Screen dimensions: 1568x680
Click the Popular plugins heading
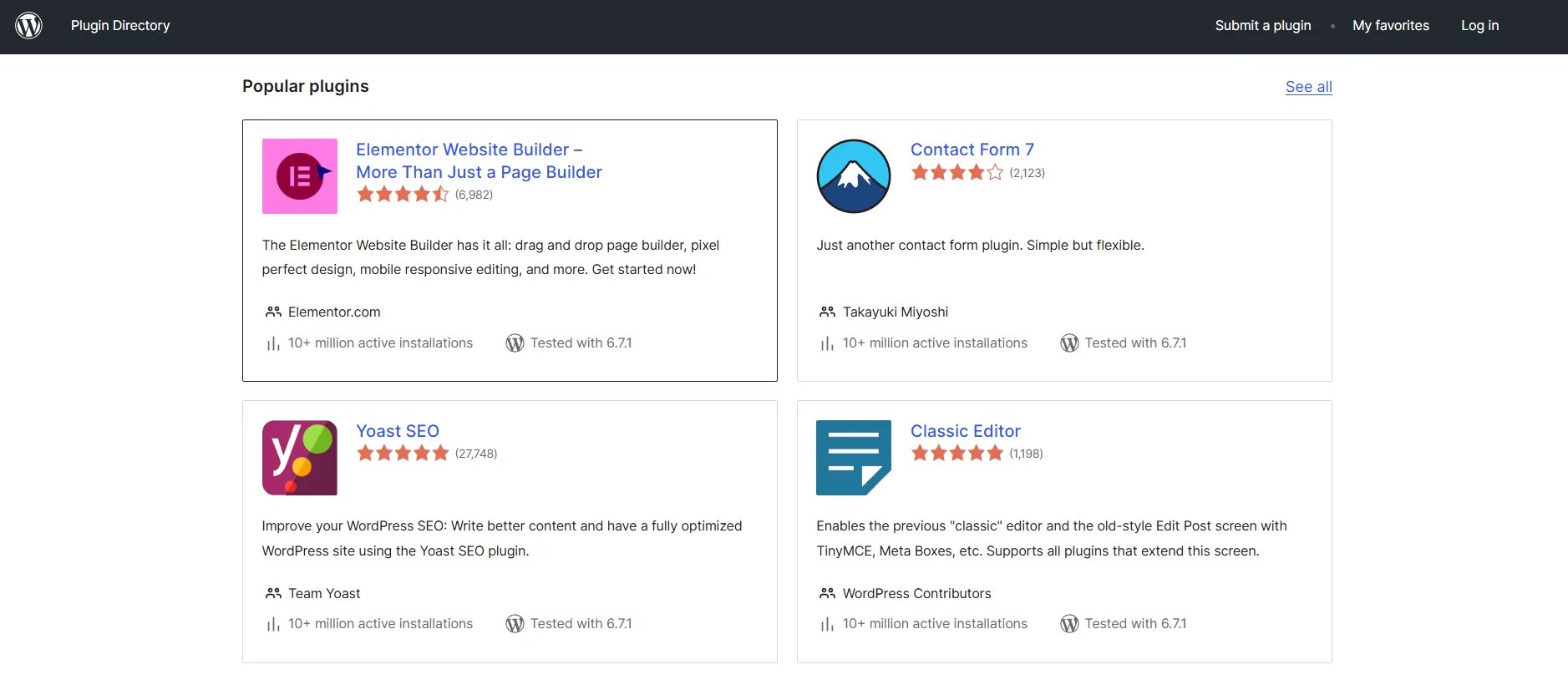pyautogui.click(x=306, y=87)
